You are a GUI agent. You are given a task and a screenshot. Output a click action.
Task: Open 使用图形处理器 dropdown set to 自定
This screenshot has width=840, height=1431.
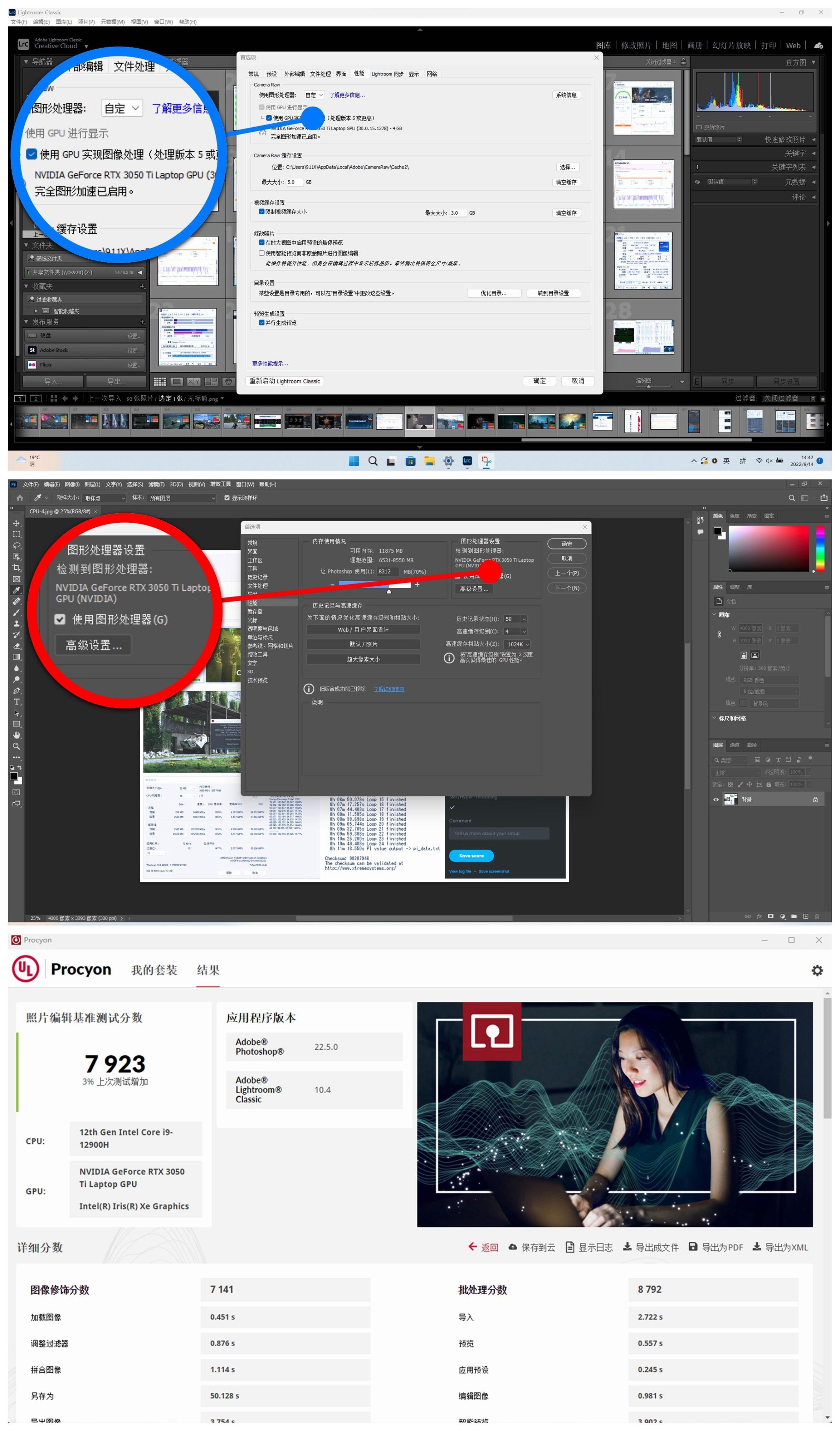(x=314, y=95)
